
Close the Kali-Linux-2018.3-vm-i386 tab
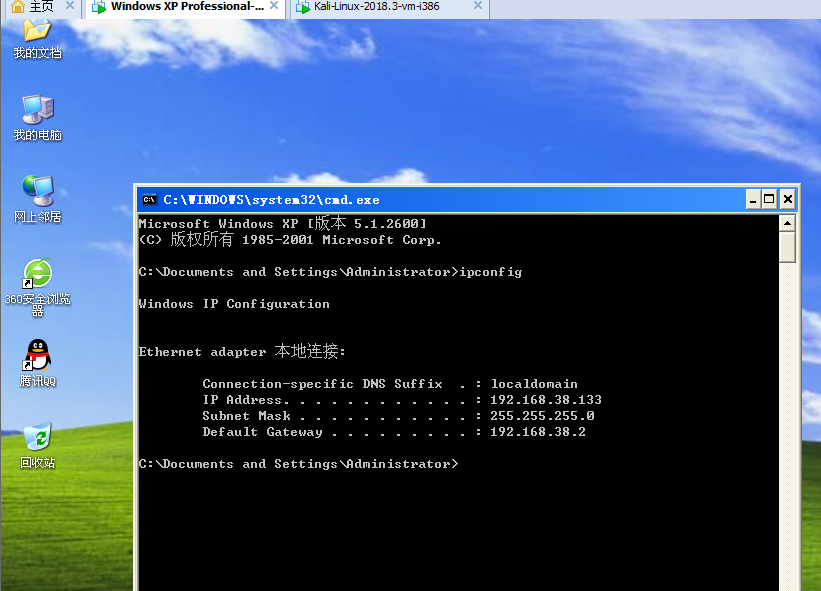tap(478, 6)
